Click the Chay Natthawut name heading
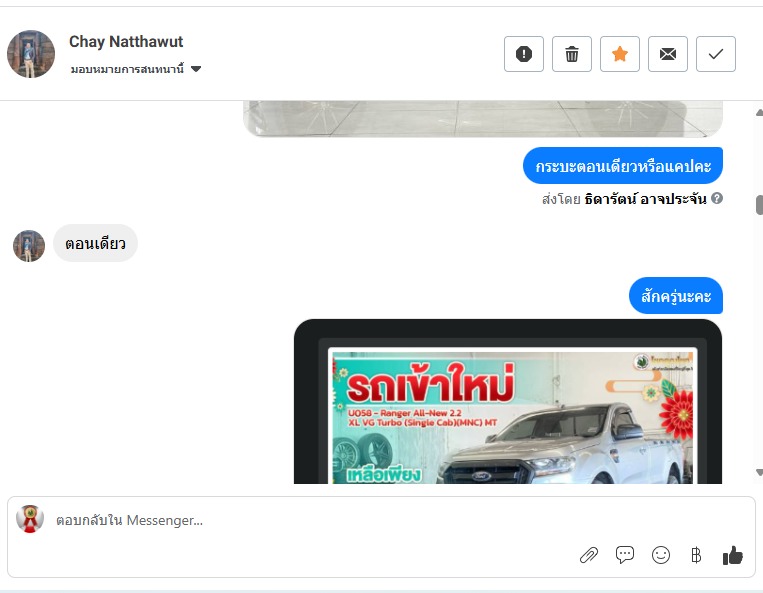 click(126, 42)
